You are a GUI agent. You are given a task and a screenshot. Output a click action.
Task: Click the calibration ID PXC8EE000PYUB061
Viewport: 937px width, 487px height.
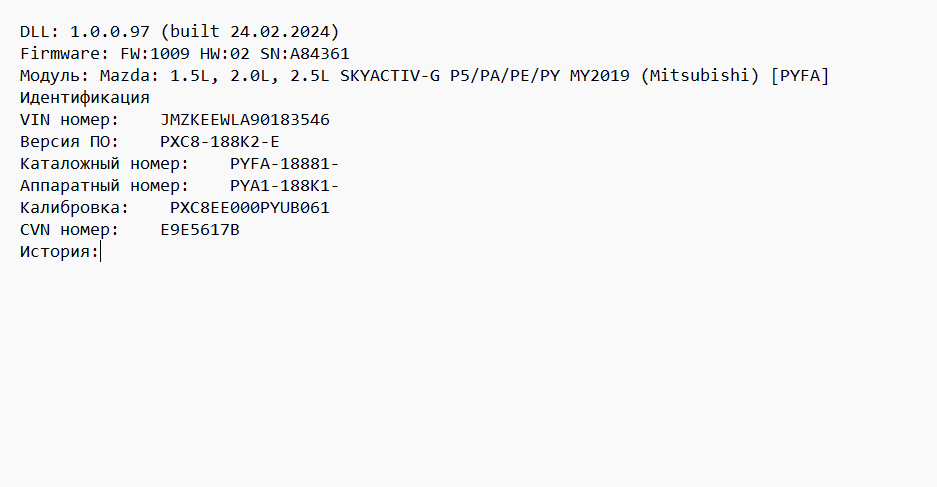click(x=250, y=208)
